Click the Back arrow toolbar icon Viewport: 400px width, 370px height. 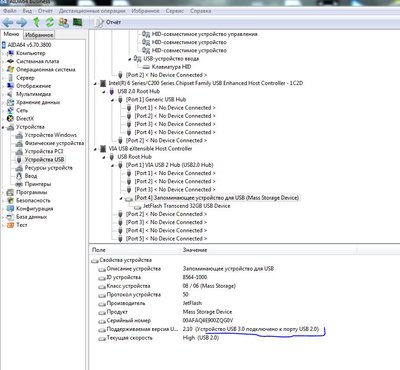(8, 23)
